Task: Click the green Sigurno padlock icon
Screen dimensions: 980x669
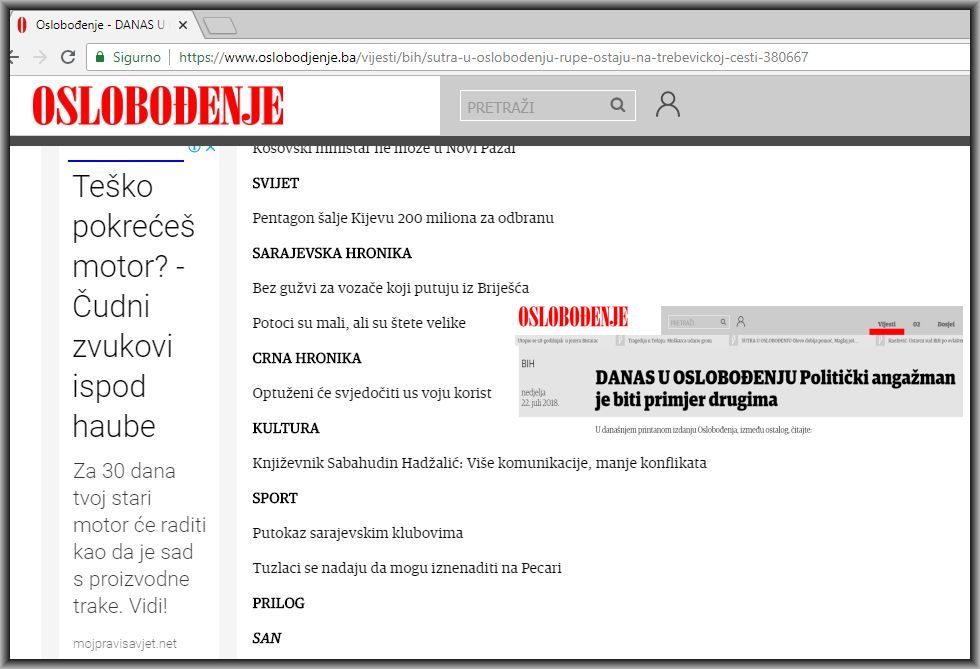Action: [x=100, y=58]
